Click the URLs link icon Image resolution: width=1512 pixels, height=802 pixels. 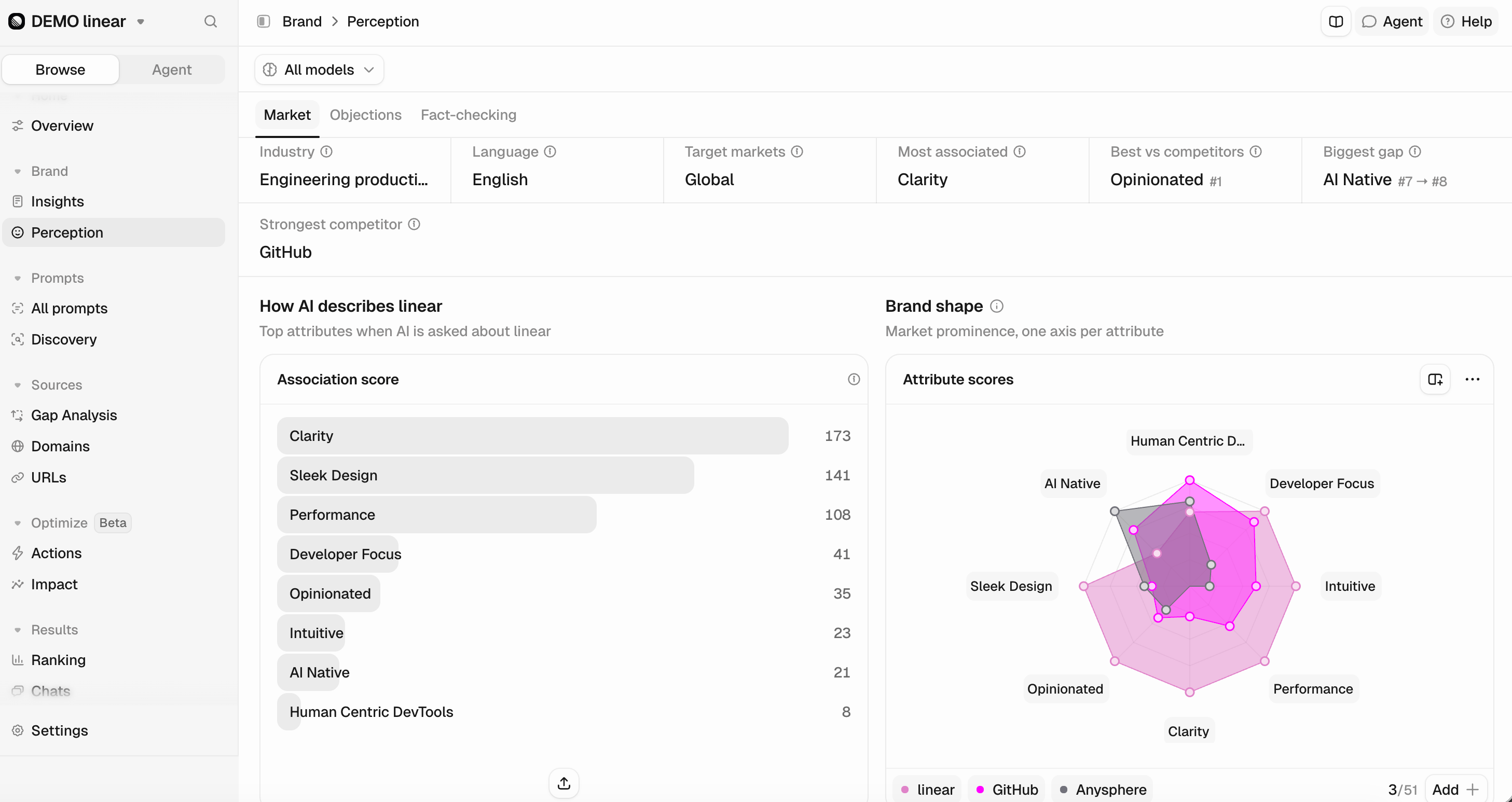pyautogui.click(x=18, y=478)
